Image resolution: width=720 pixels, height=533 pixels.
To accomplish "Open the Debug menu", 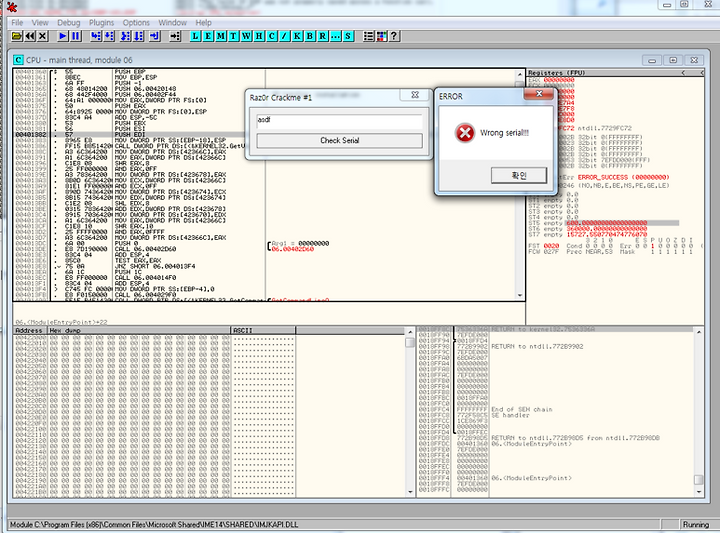I will (x=68, y=22).
